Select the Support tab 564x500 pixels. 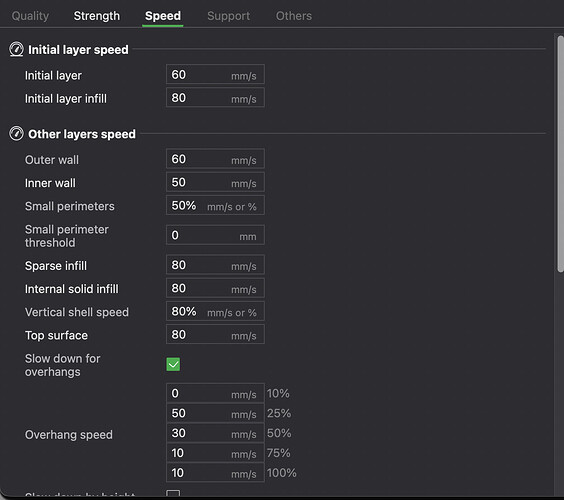point(228,16)
